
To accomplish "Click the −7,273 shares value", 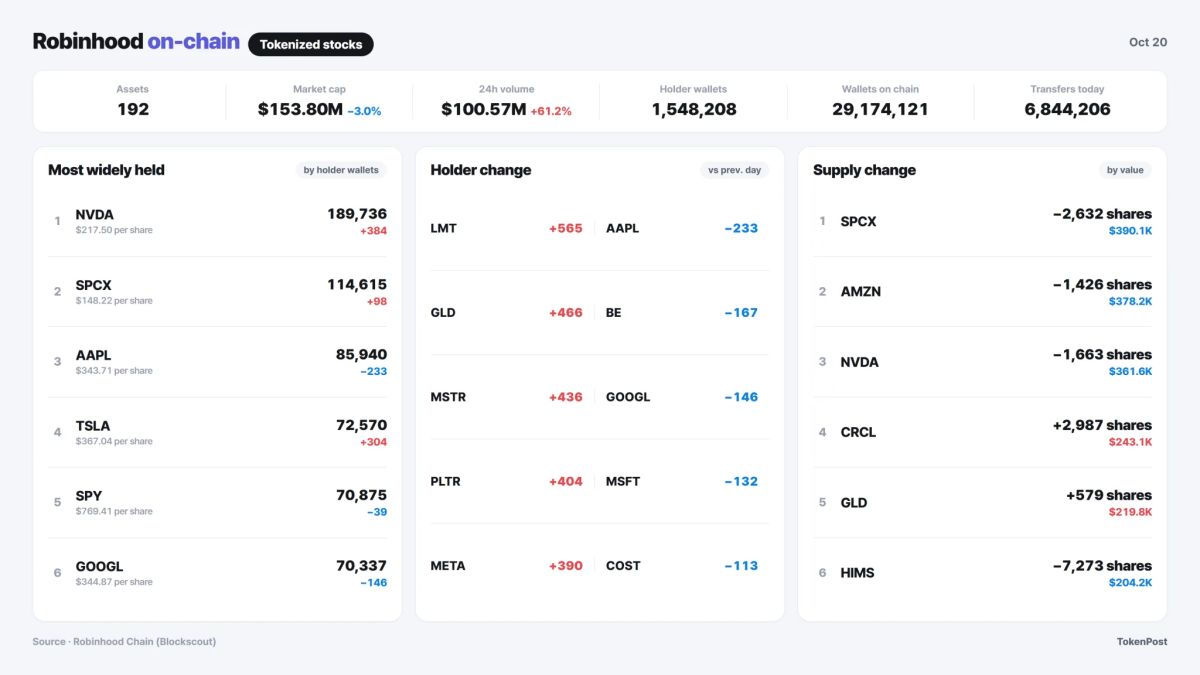I will coord(1102,565).
